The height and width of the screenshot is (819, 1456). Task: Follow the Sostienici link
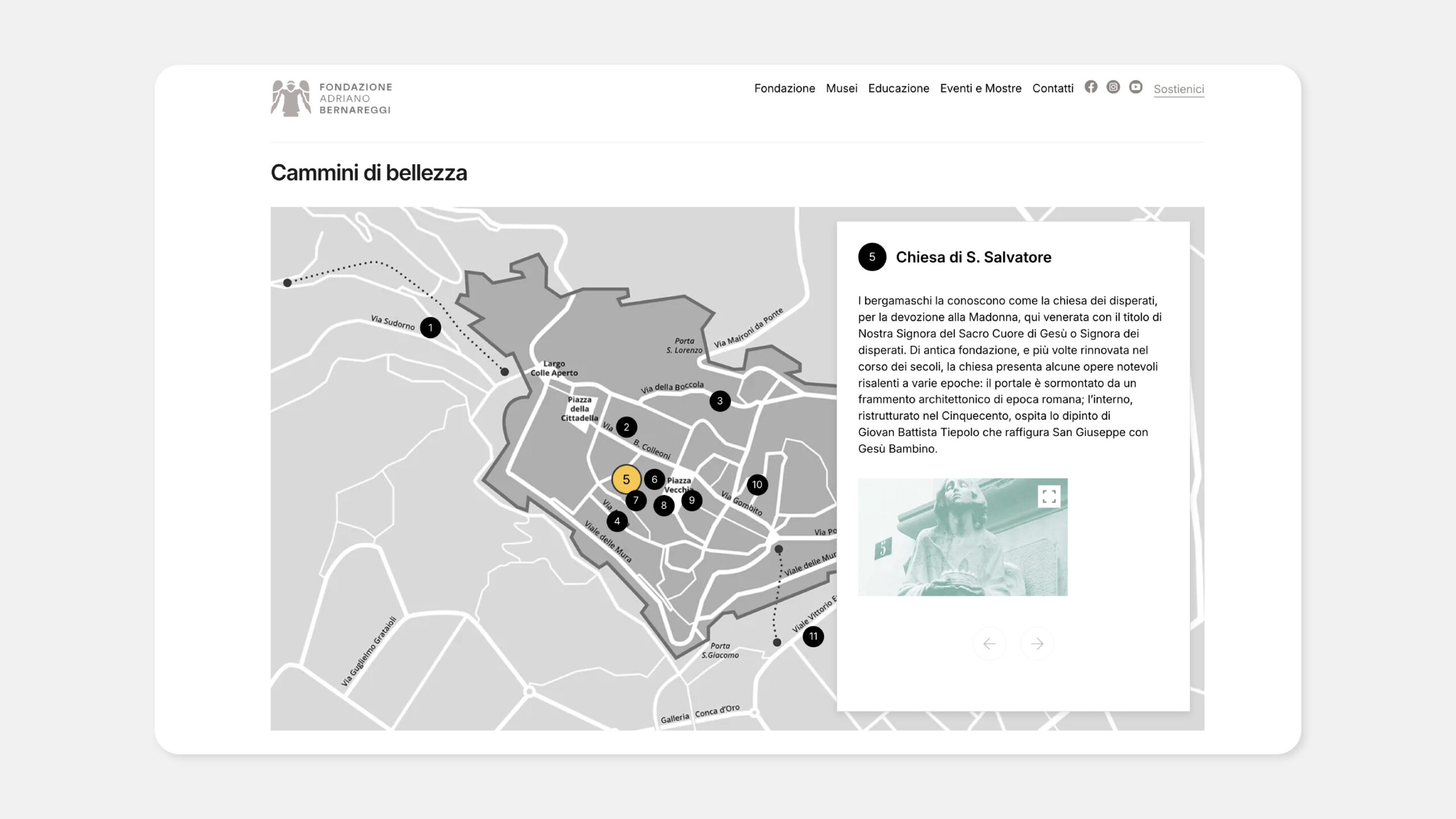click(1178, 89)
